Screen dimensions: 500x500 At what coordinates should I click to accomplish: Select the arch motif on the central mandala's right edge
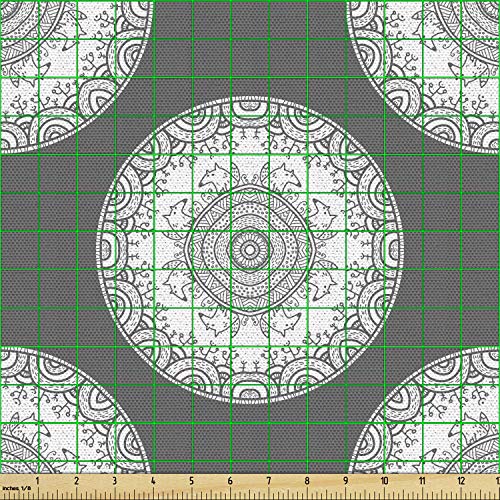pos(390,249)
